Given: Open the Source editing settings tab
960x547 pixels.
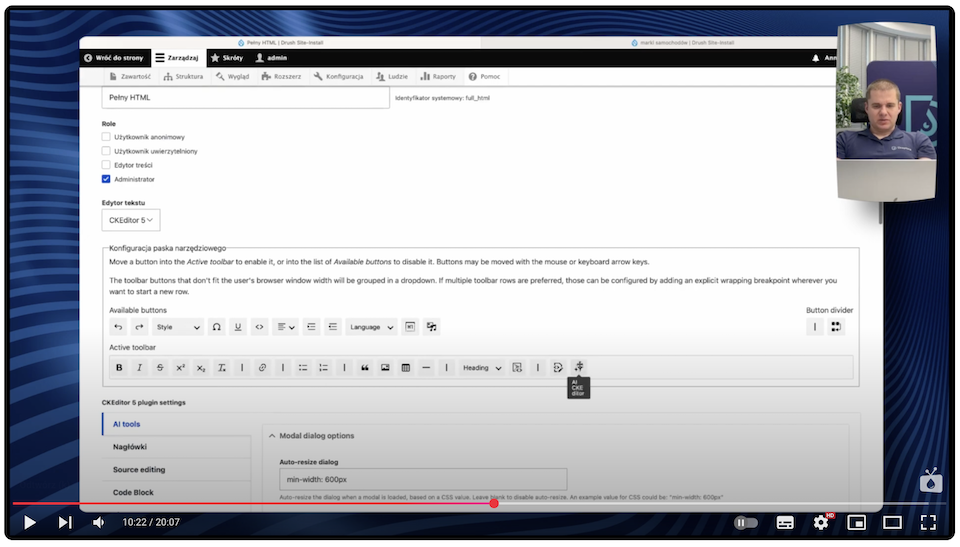Looking at the screenshot, I should coord(177,470).
